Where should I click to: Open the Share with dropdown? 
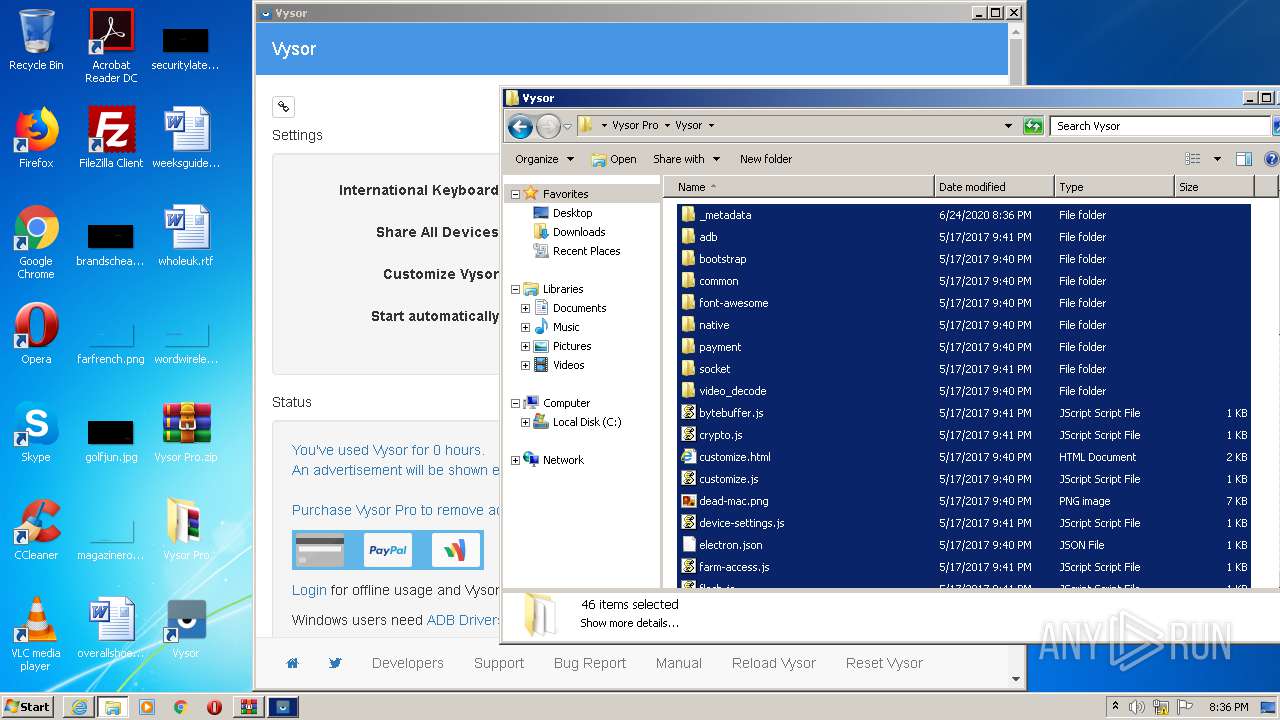click(686, 159)
